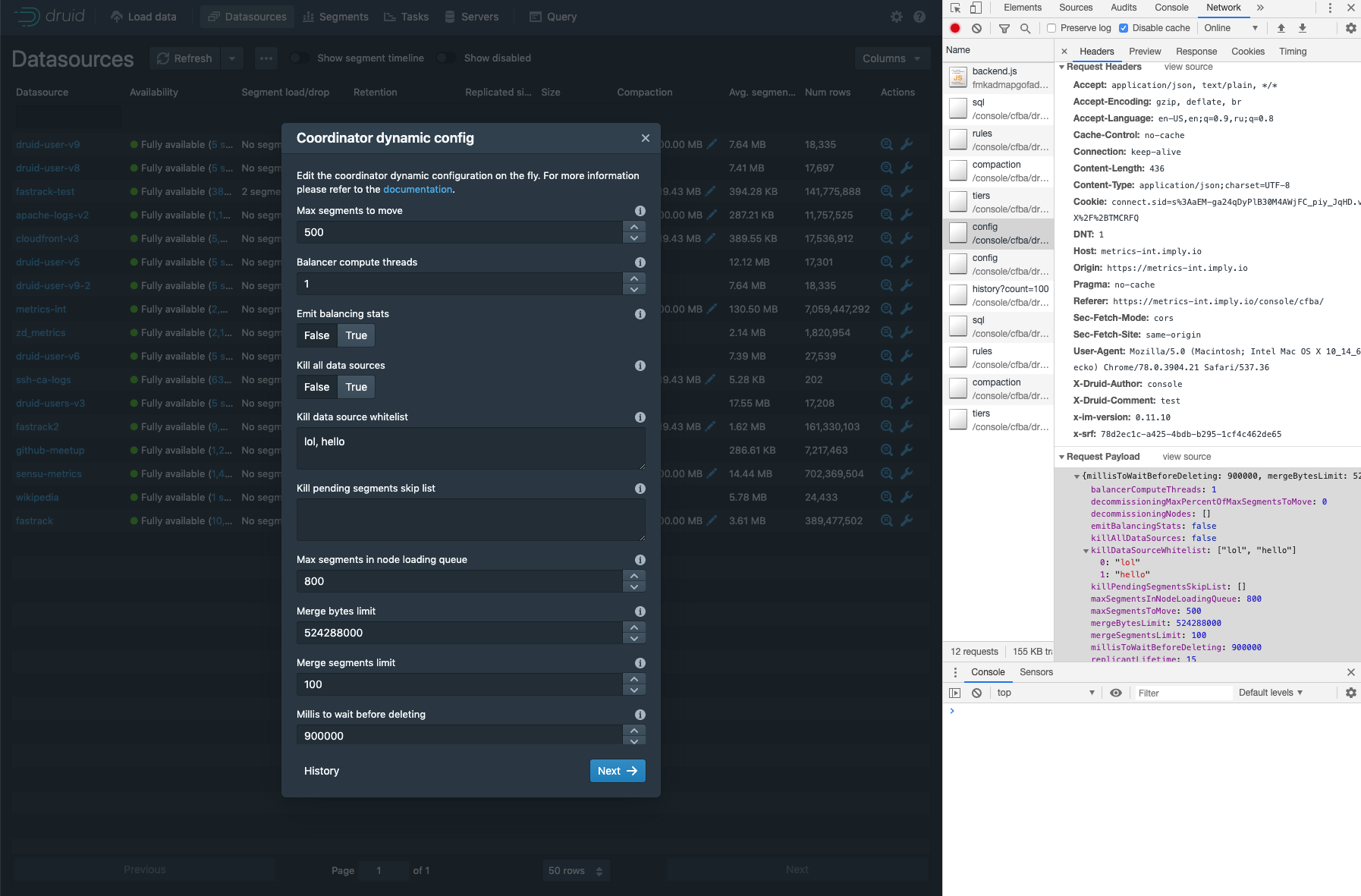Screen dimensions: 1361x896
Task: Click the wrench action icon for wikipedia row
Action: tap(907, 498)
